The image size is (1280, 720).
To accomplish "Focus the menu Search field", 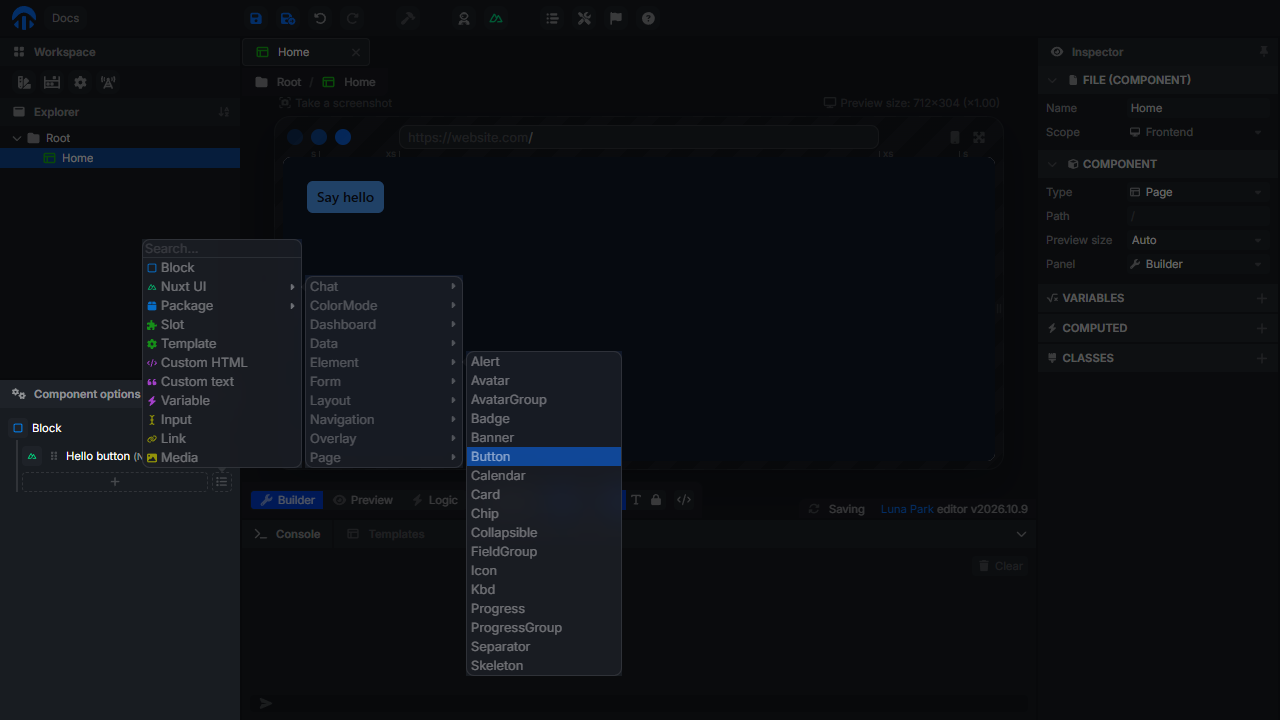I will pyautogui.click(x=222, y=248).
